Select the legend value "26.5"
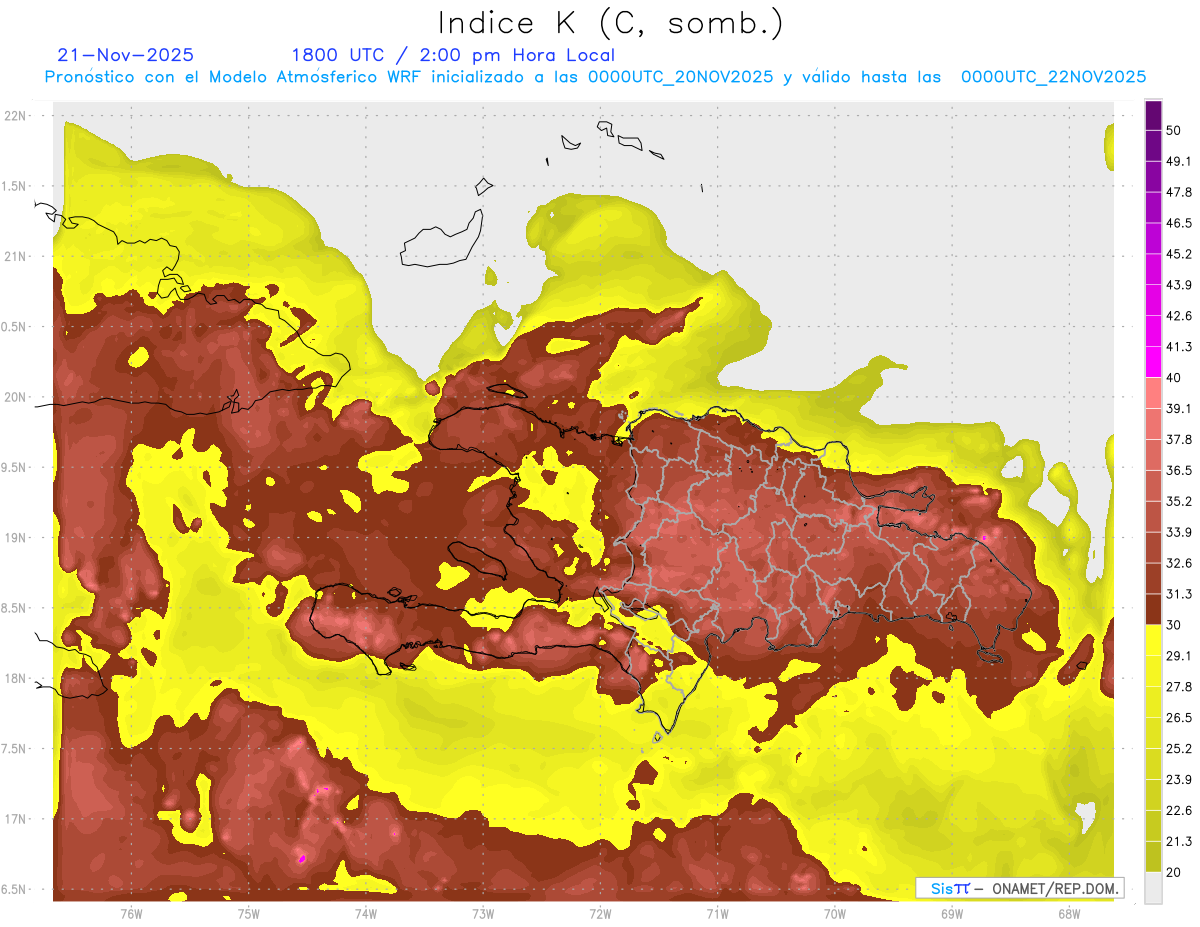The width and height of the screenshot is (1200, 927). tap(1179, 718)
